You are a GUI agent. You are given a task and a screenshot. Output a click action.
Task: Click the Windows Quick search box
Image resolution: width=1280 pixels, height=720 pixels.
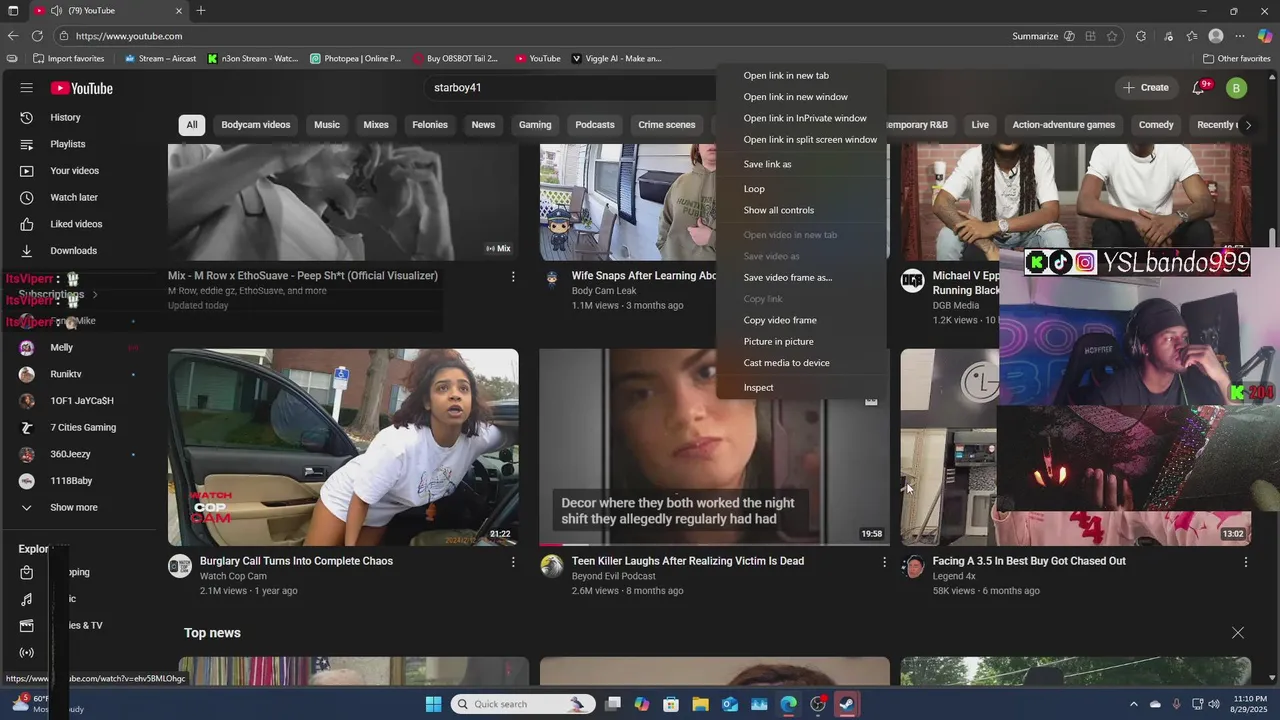point(521,704)
